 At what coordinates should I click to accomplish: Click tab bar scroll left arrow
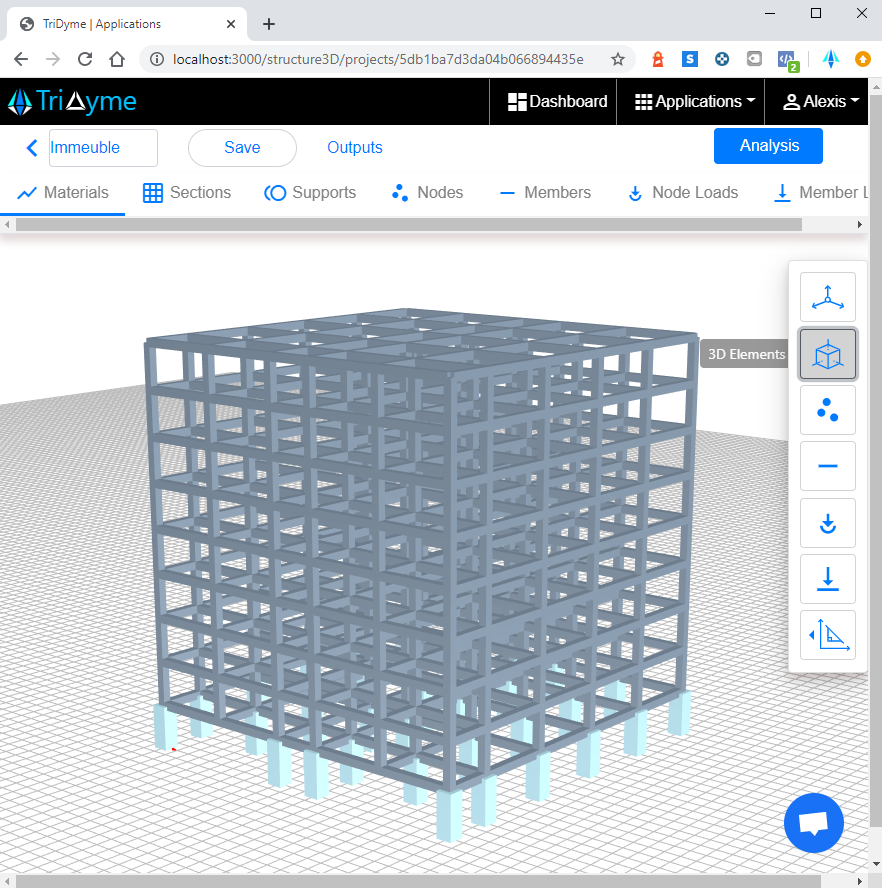7,225
